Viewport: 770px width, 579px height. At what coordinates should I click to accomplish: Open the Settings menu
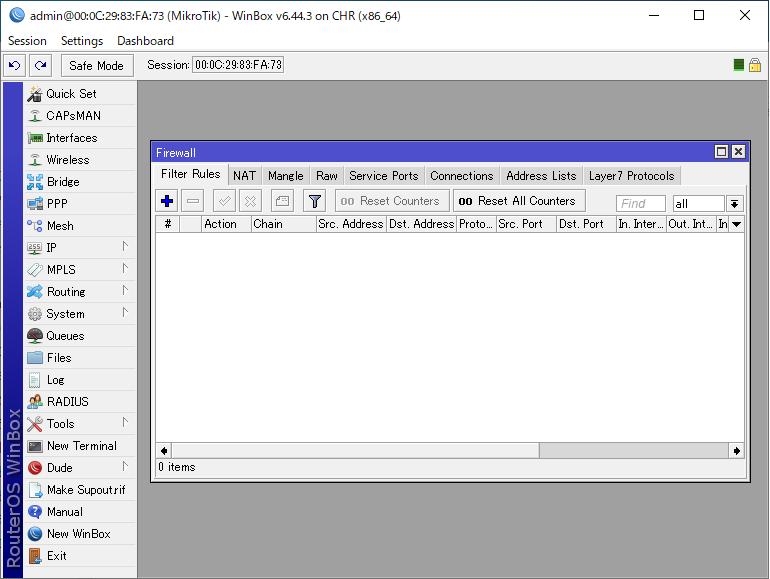click(x=82, y=41)
